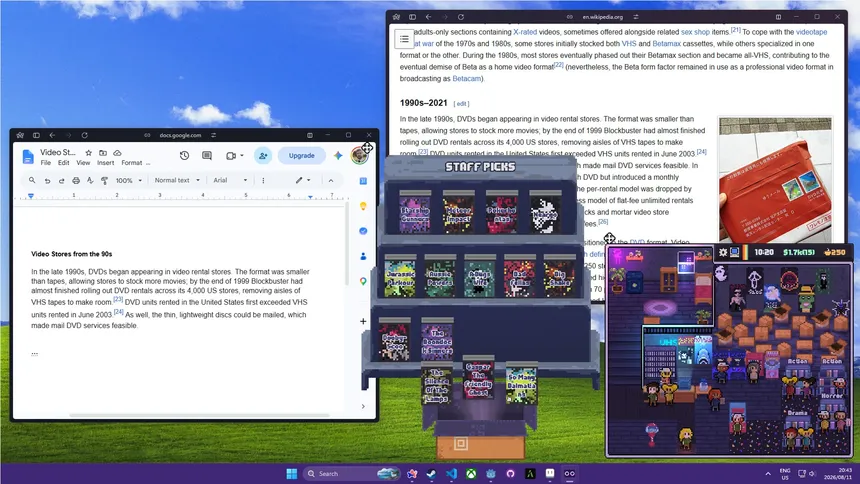The width and height of the screenshot is (860, 484).
Task: Open the Format menu in Docs
Action: 132,163
